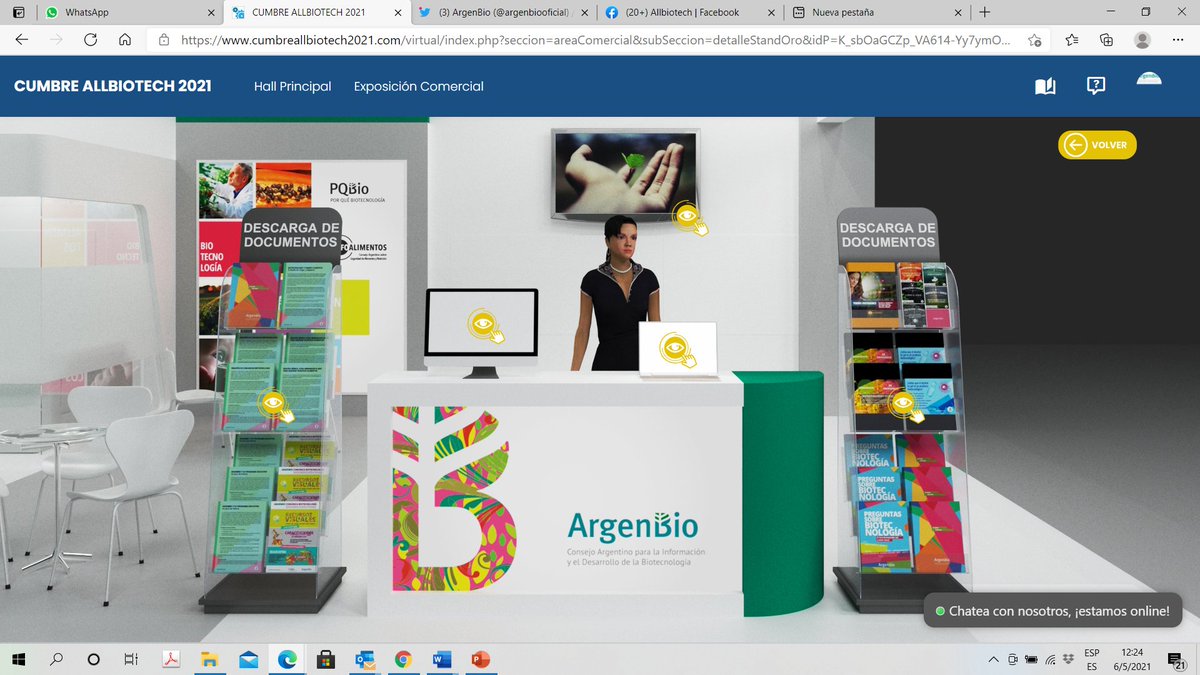Click the browser back arrow
The width and height of the screenshot is (1200, 675).
point(21,41)
